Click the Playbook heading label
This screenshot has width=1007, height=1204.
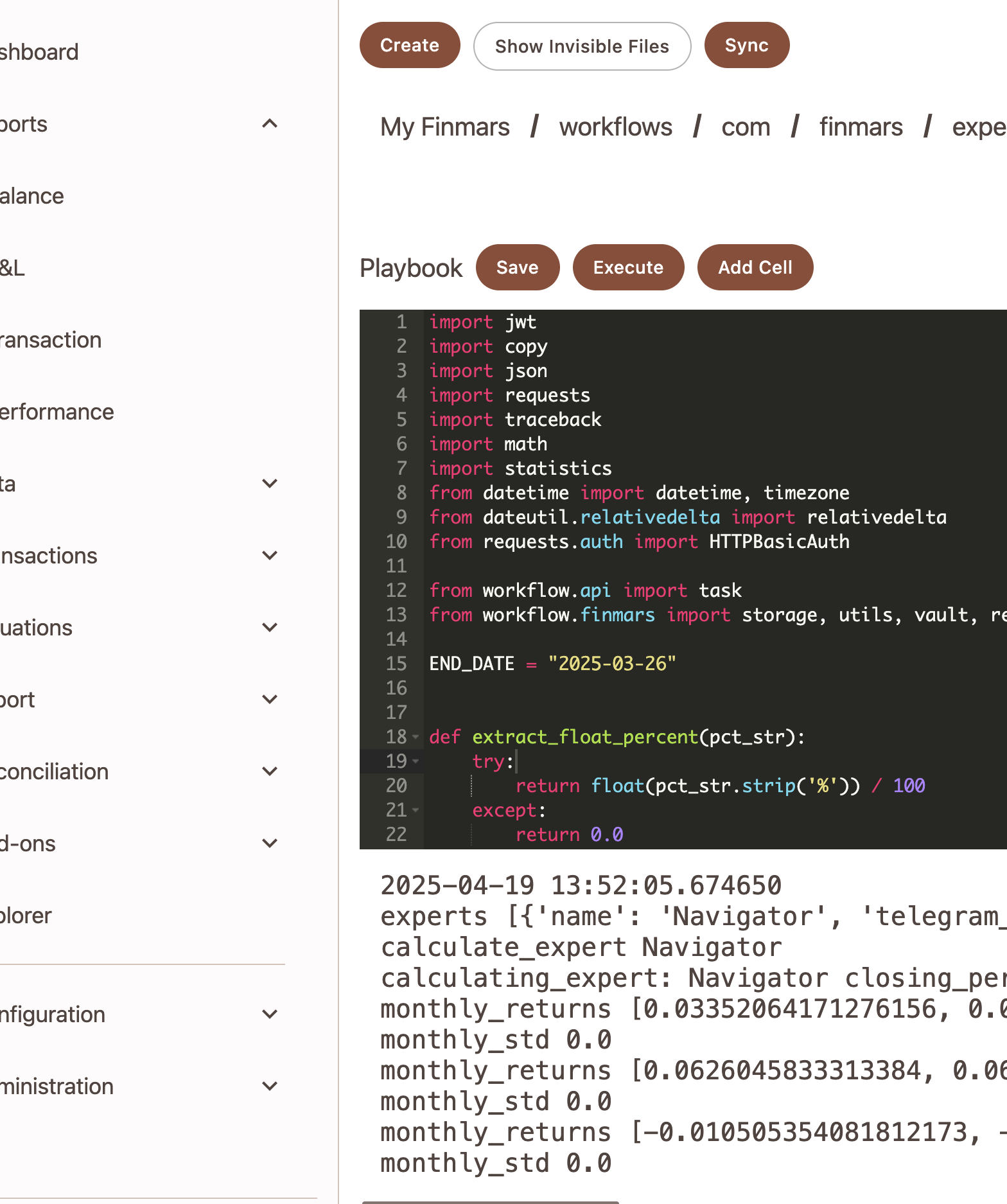[411, 268]
